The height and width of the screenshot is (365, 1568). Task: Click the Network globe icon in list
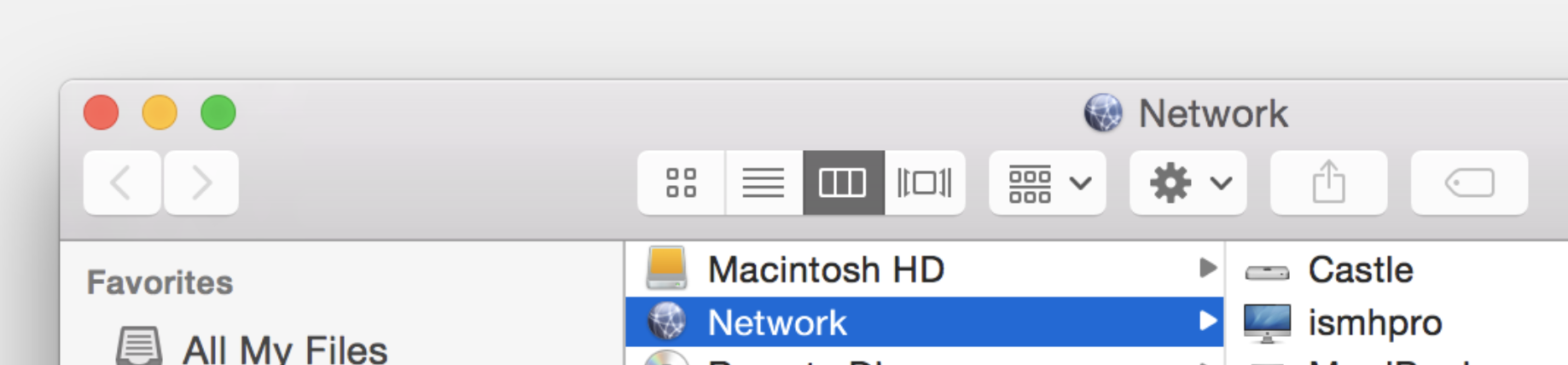point(667,322)
